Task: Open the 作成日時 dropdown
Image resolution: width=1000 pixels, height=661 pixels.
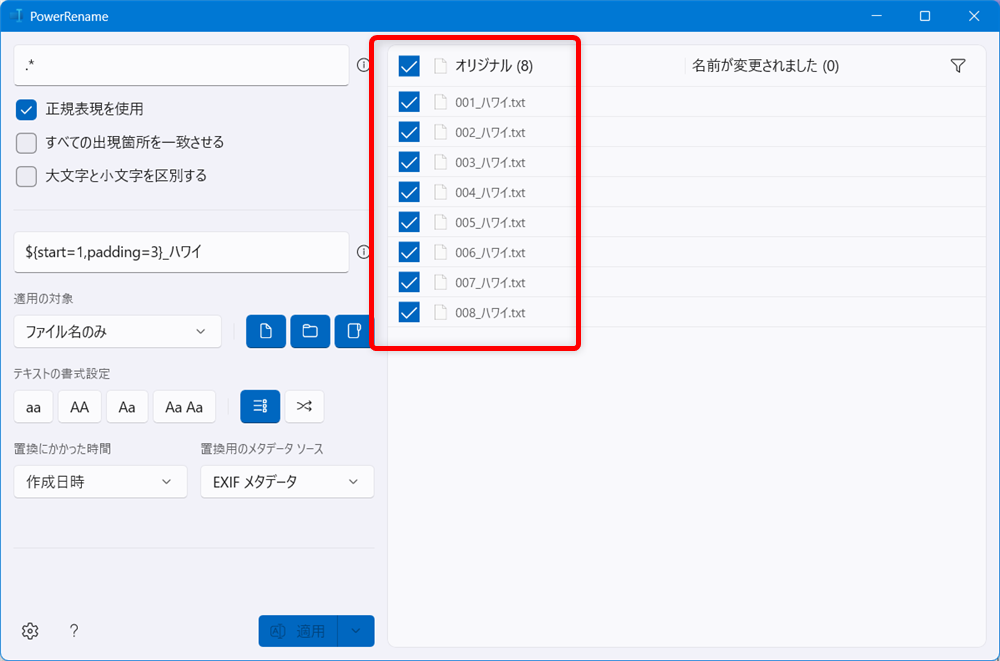Action: [x=100, y=481]
